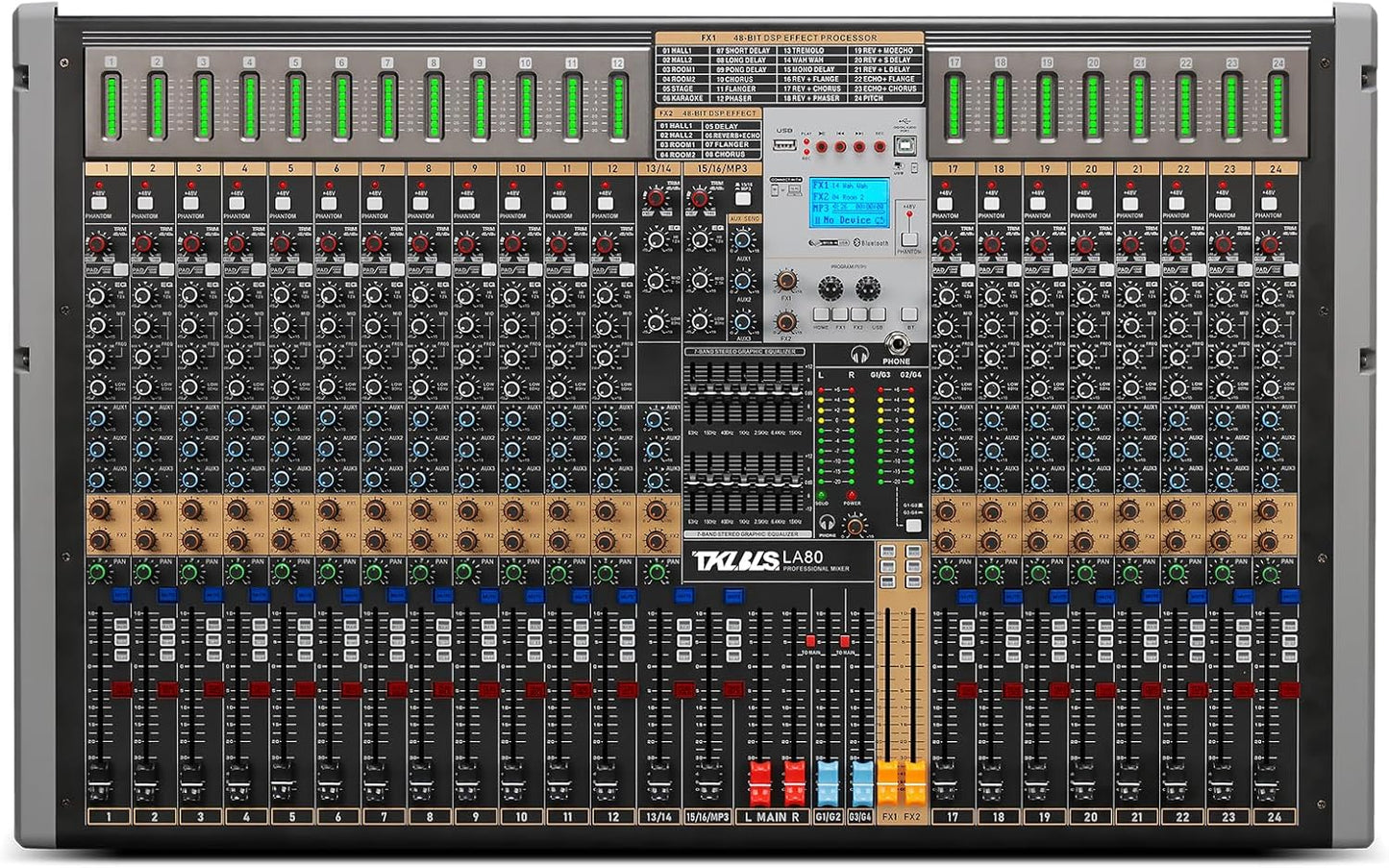Click the previous-track skip button
The height and width of the screenshot is (868, 1389).
coord(839,146)
